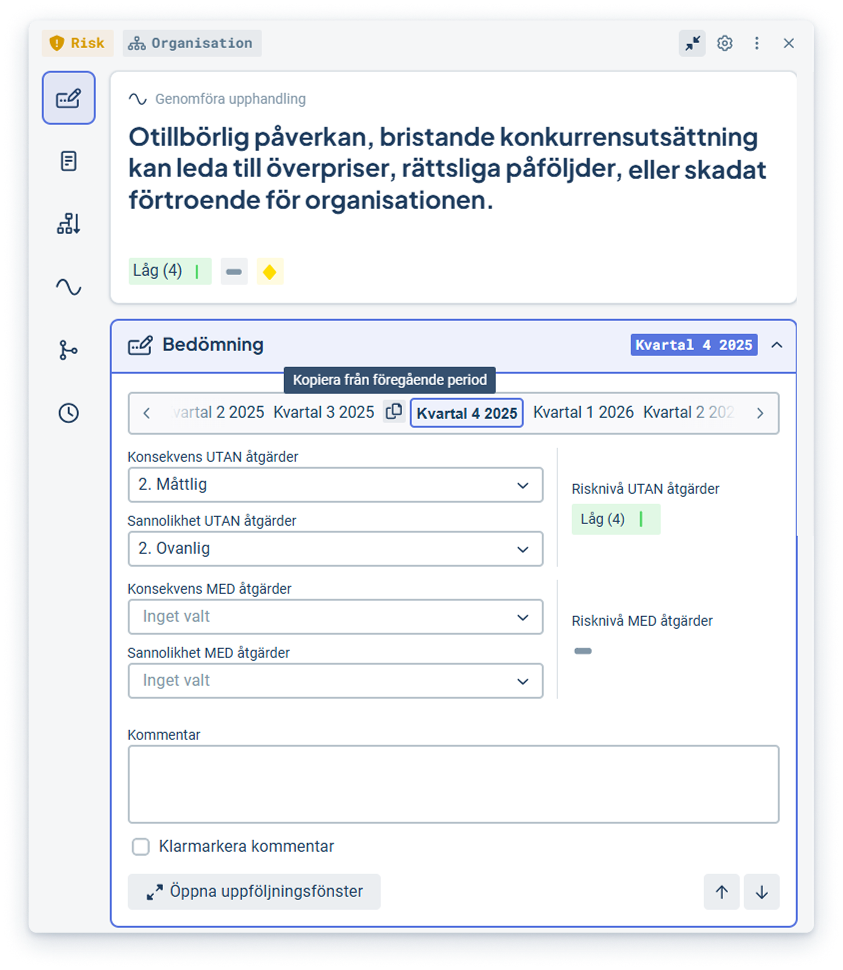Open Konsekvens UTAN åtgärder dropdown

coord(335,485)
